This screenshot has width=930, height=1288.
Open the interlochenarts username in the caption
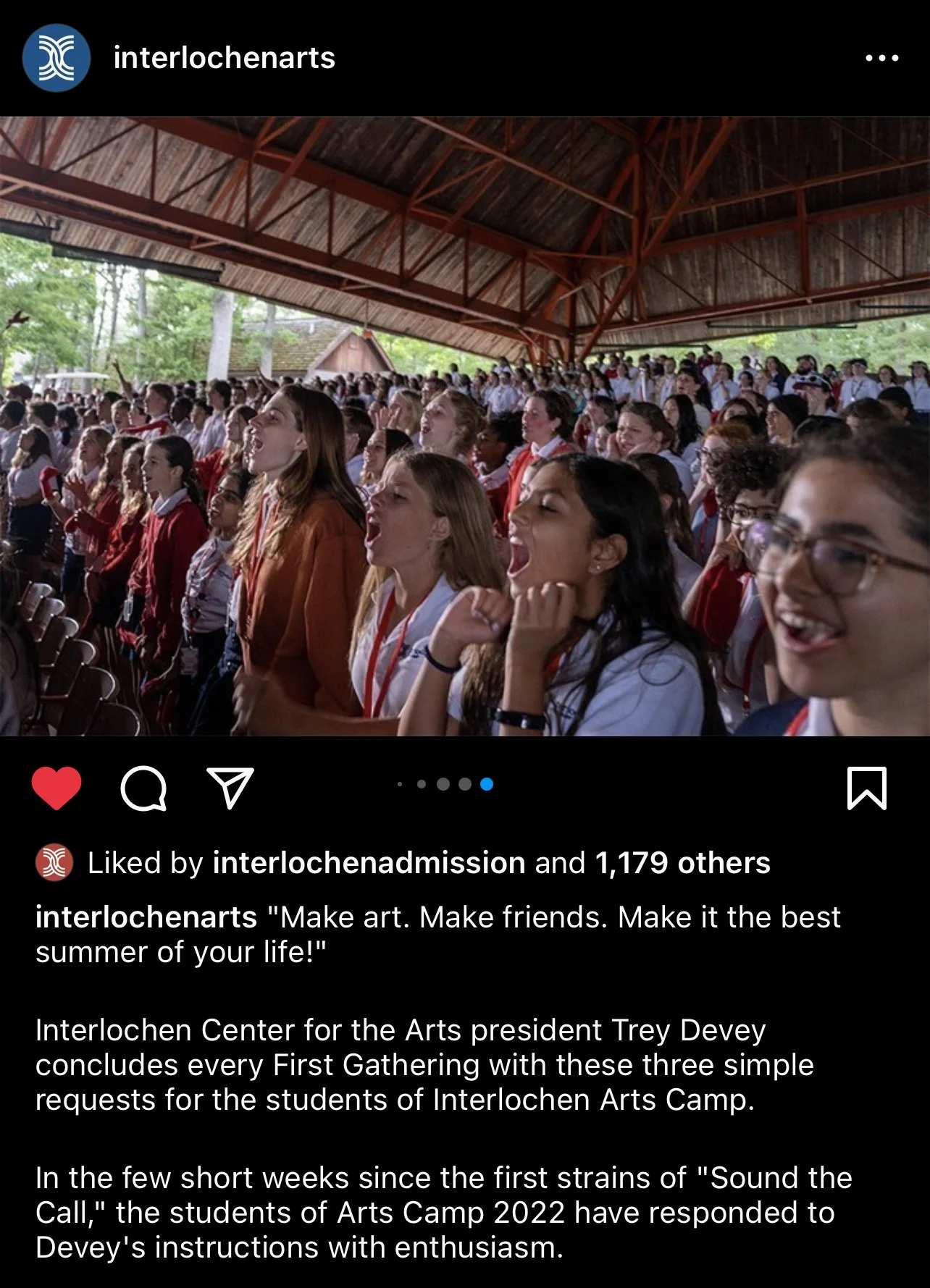tap(146, 917)
